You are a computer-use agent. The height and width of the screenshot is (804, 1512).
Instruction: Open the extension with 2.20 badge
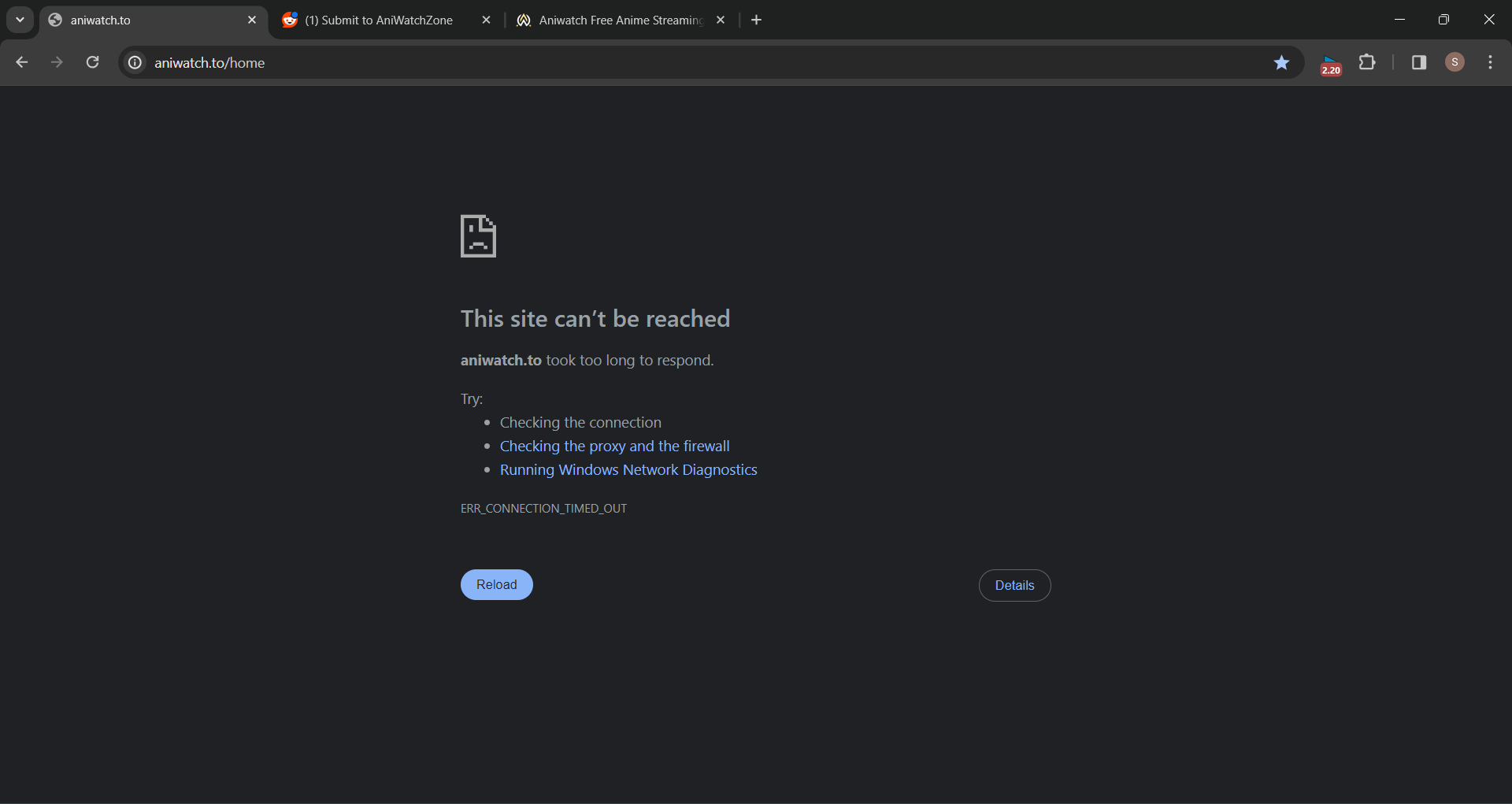1331,64
